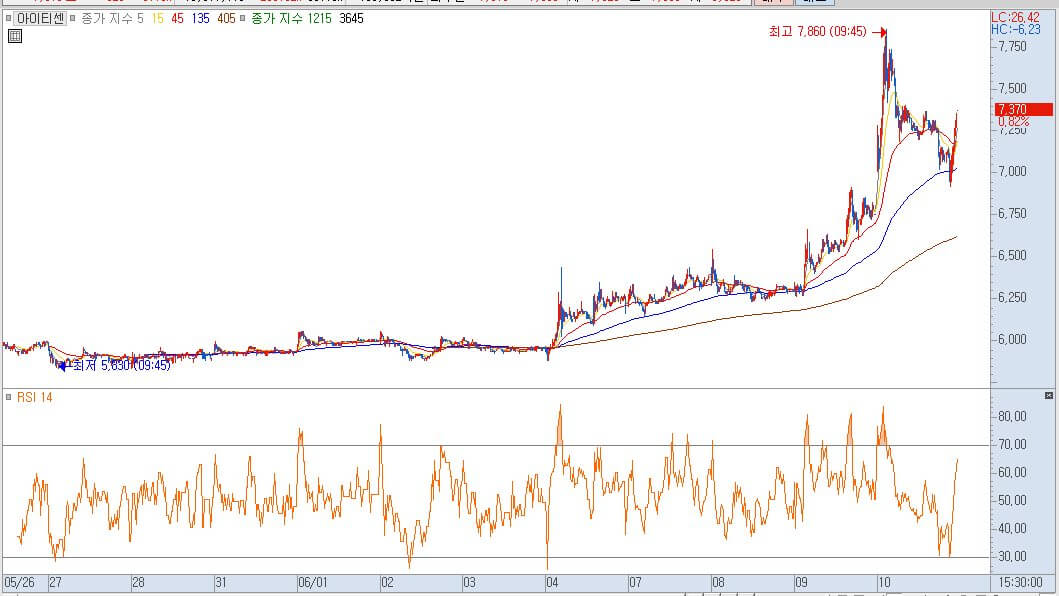Select the red 45 moving average label
This screenshot has width=1059, height=596.
pyautogui.click(x=177, y=18)
